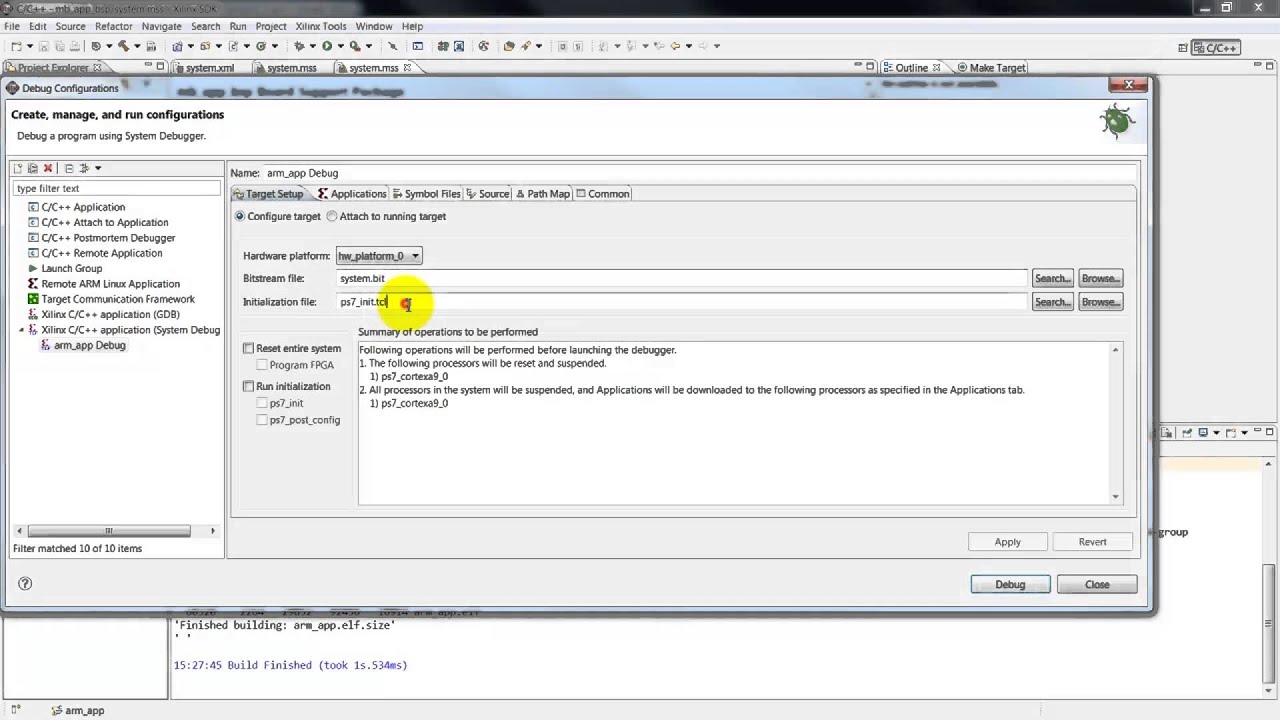Viewport: 1280px width, 720px height.
Task: Open Hardware platform hw_platform_0 dropdown
Action: click(x=379, y=256)
